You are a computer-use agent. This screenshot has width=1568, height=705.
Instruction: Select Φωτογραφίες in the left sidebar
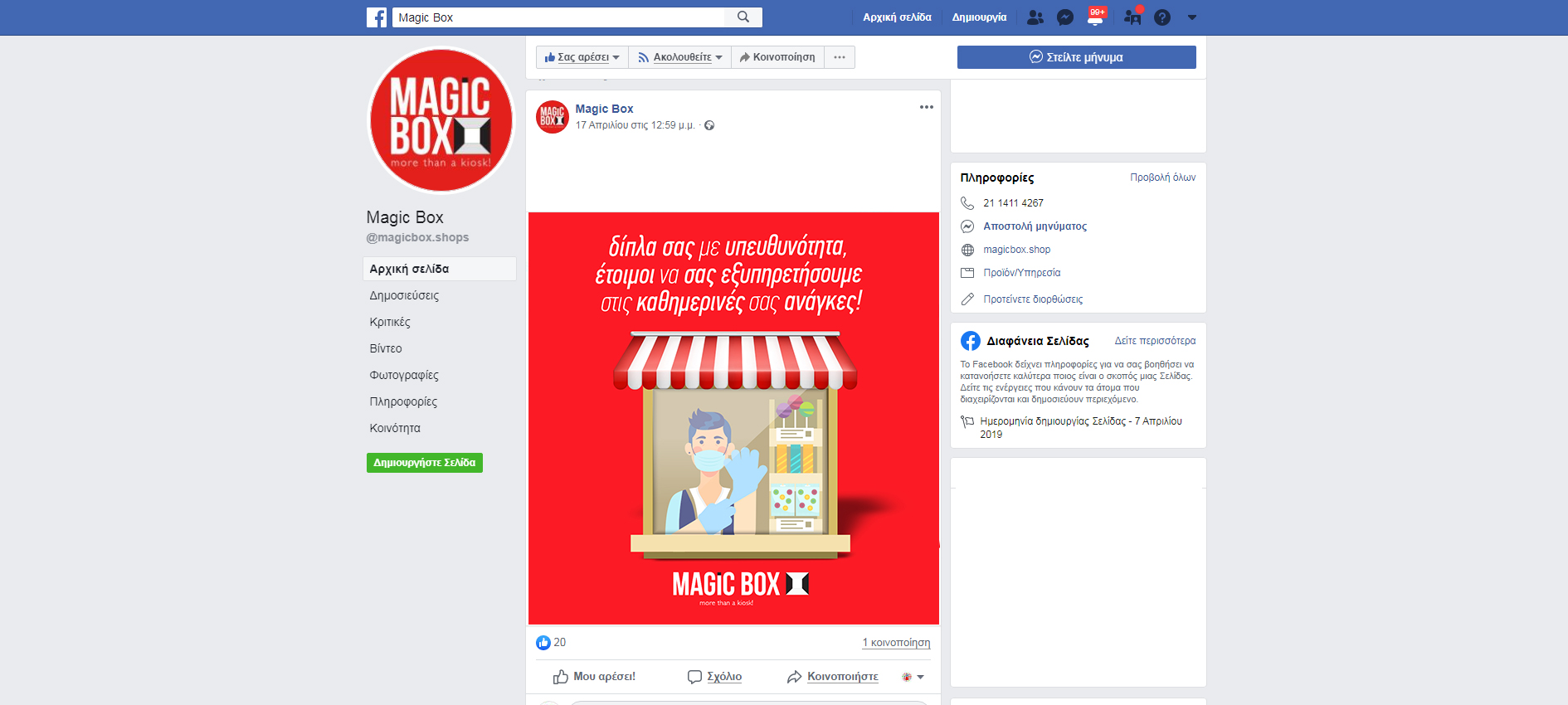click(404, 375)
